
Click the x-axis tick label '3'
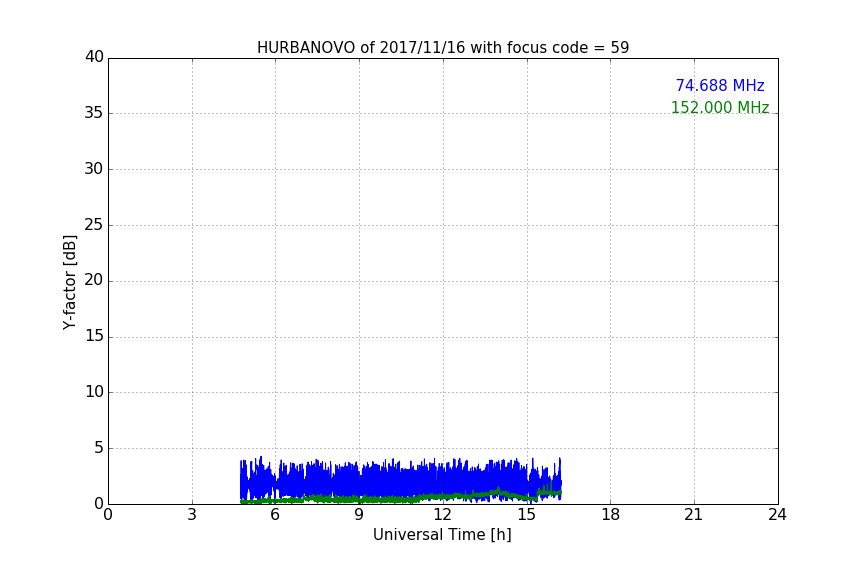click(192, 515)
